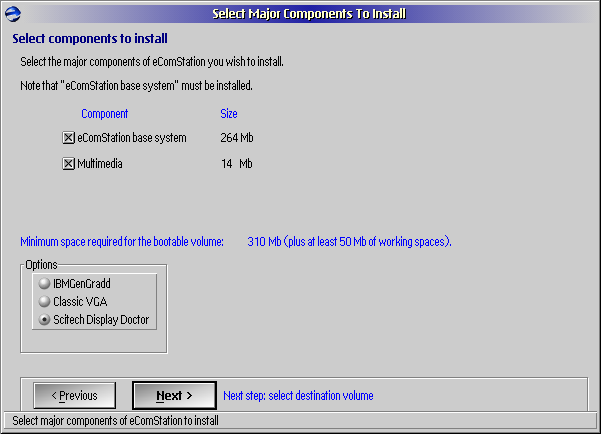Go back with the Previous button
The width and height of the screenshot is (601, 434).
tap(75, 395)
